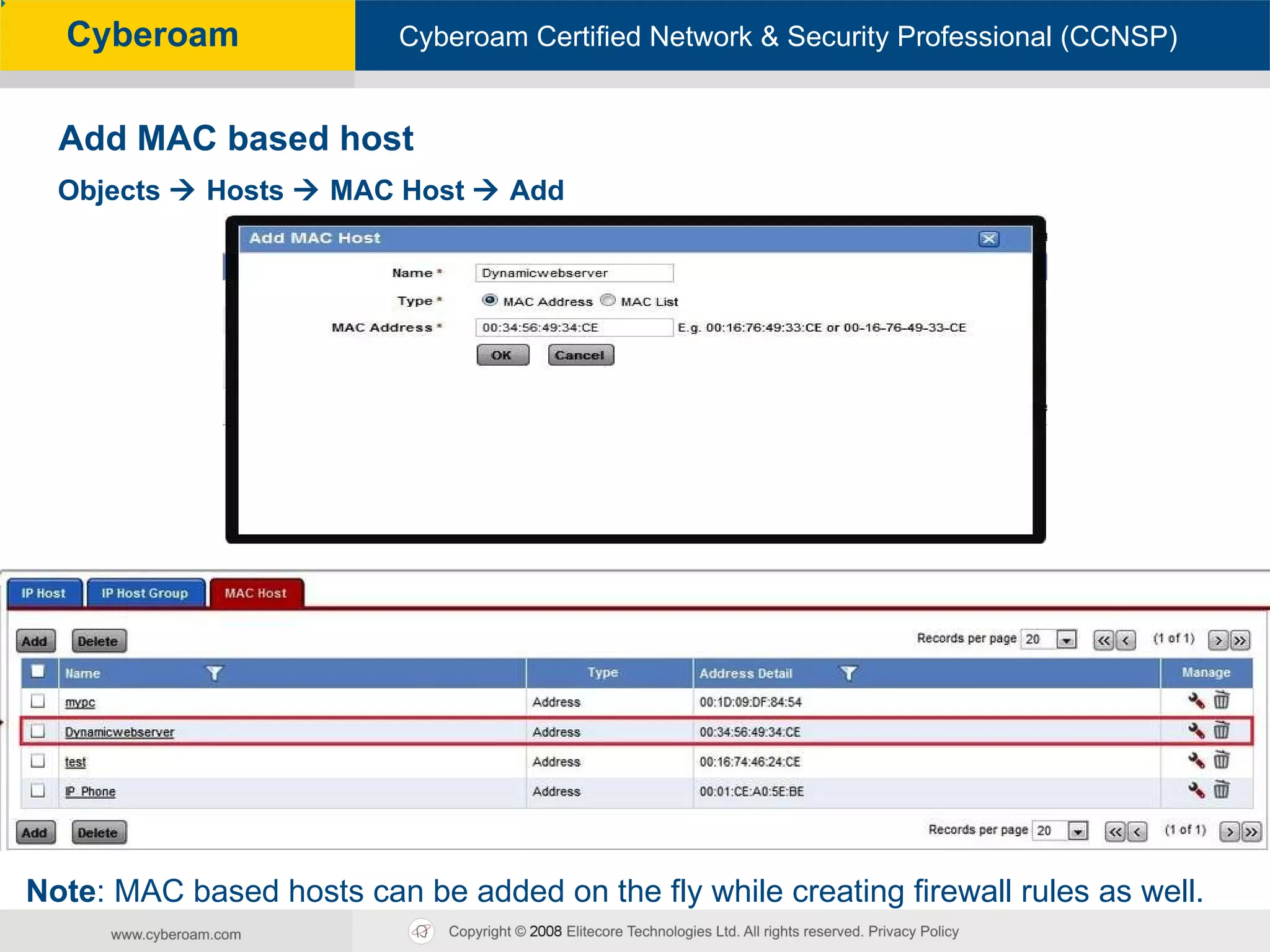Viewport: 1270px width, 952px height.
Task: Select the MAC Host tab
Action: tap(256, 593)
